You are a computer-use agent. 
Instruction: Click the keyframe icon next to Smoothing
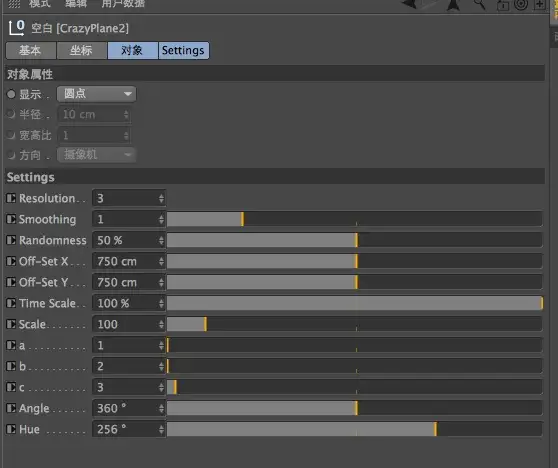[11, 219]
